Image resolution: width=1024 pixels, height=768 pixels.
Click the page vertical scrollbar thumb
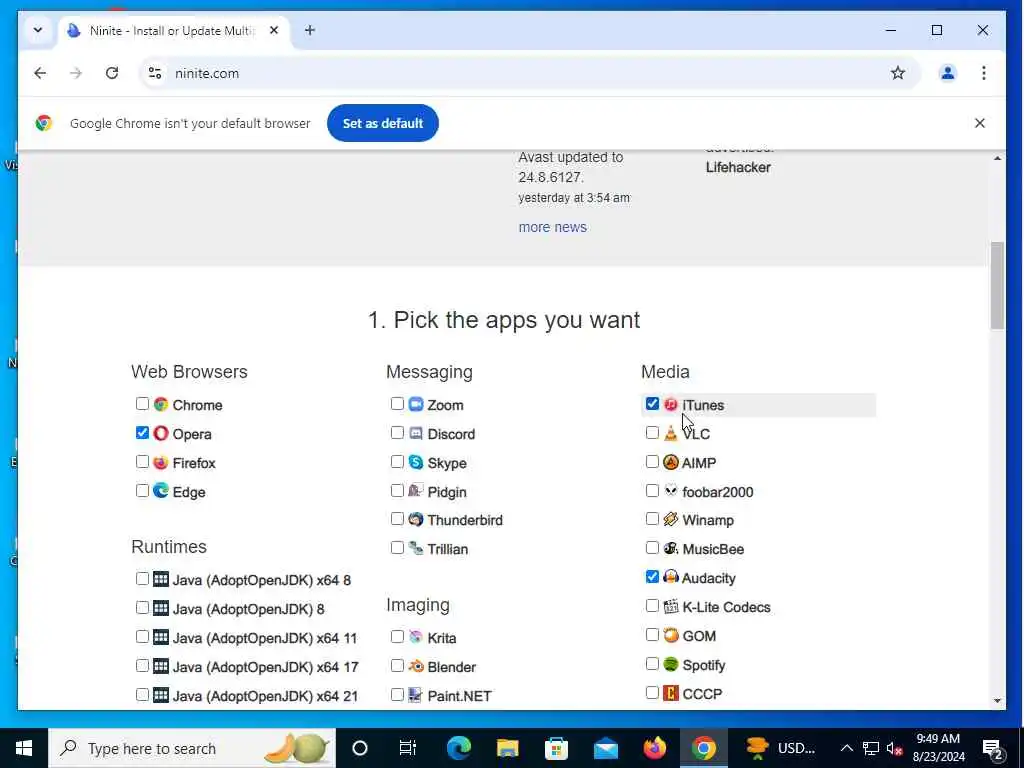(x=997, y=285)
